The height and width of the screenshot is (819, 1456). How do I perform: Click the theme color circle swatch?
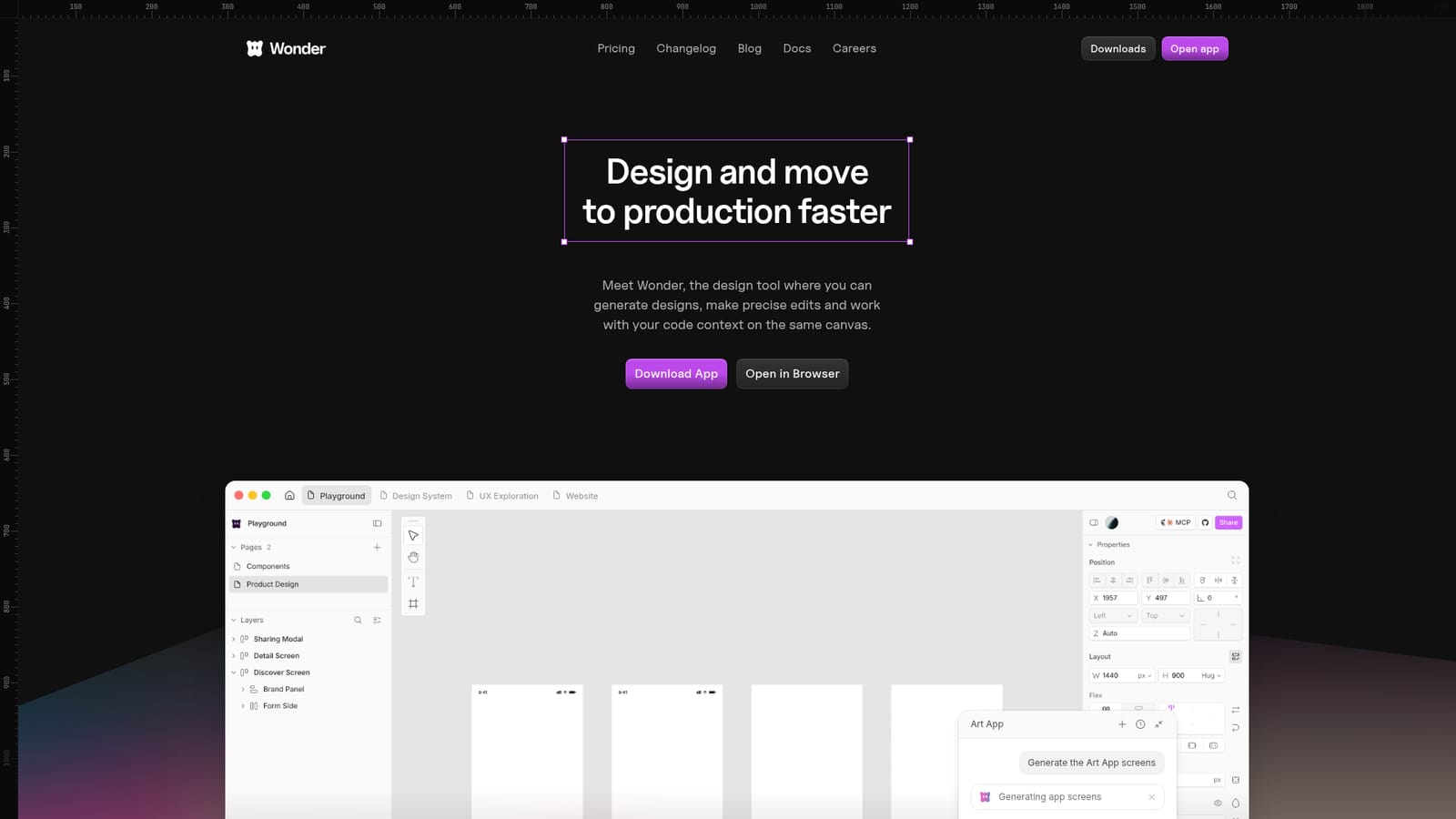[x=1112, y=522]
